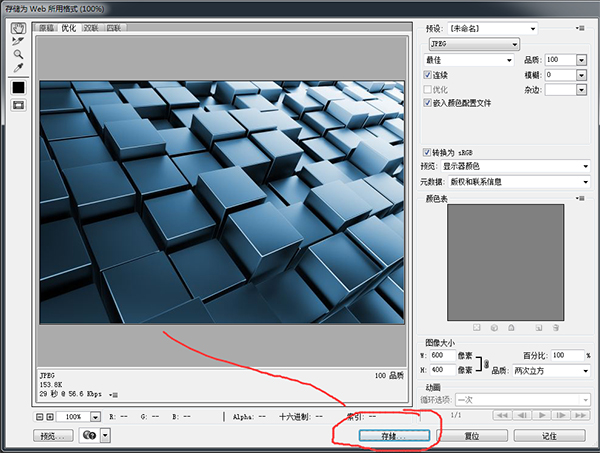Click the W width field showing 600
The image size is (600, 453).
443,355
